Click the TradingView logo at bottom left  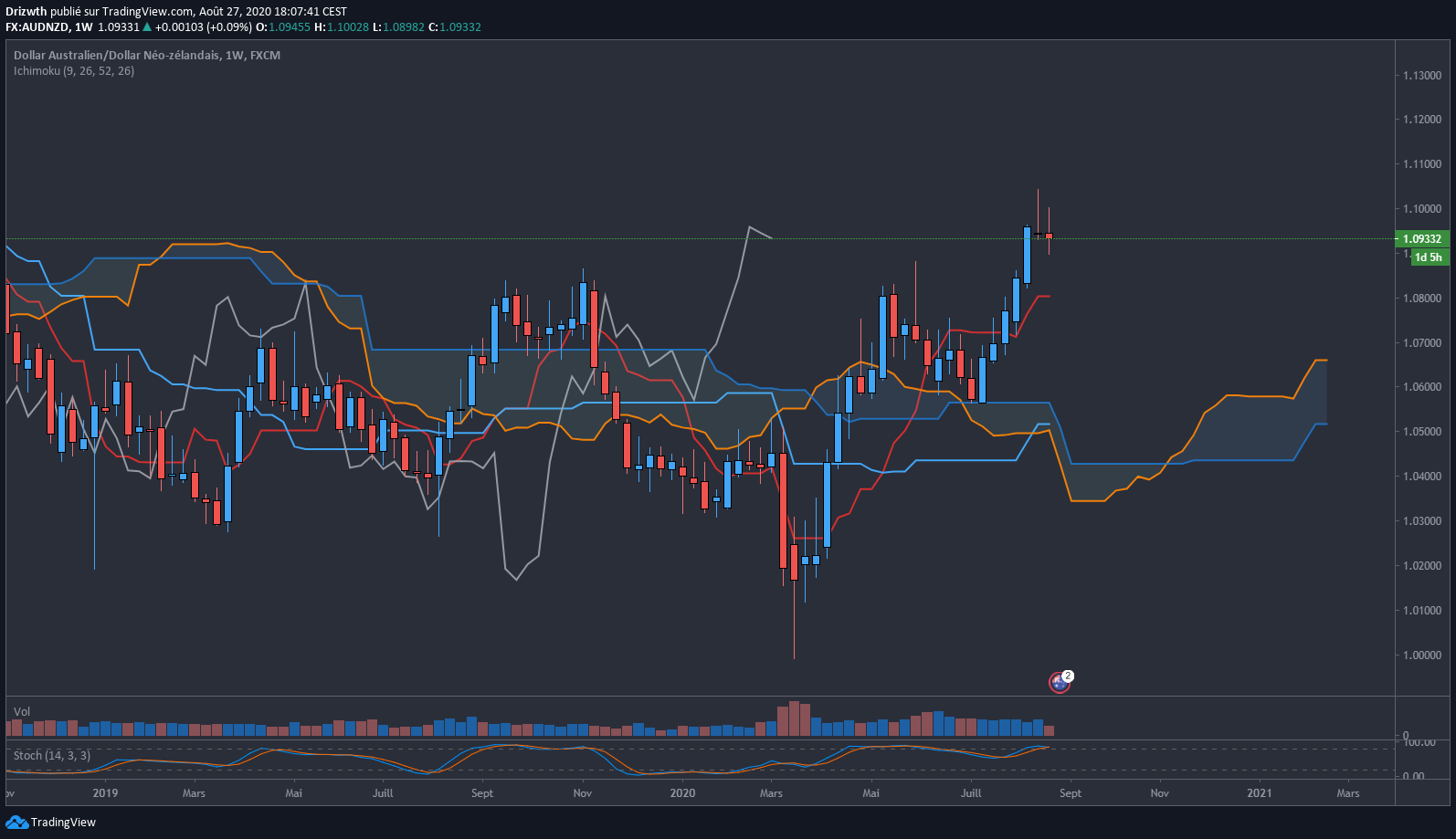point(51,823)
